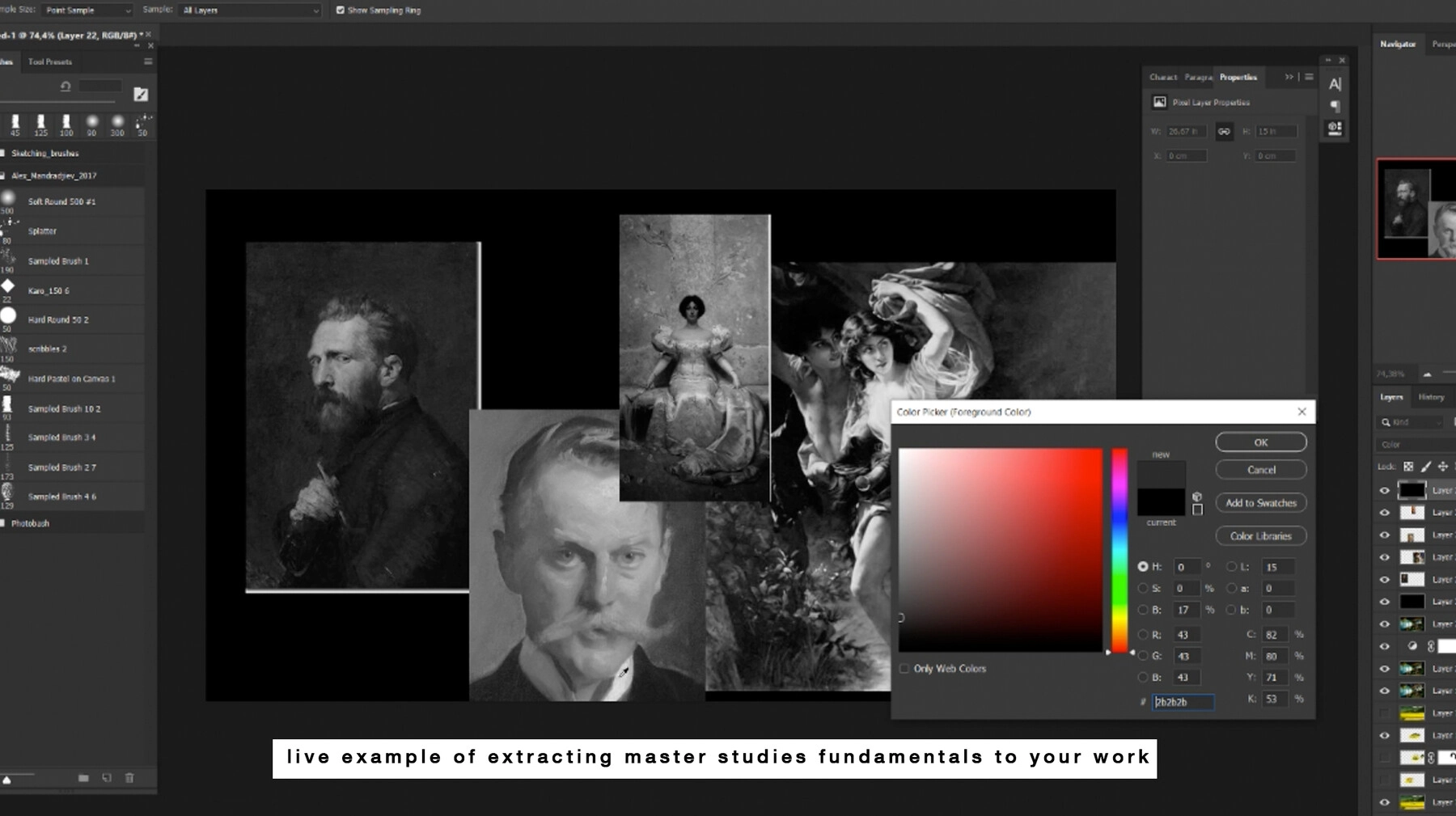Create new brush group folder icon
Image resolution: width=1456 pixels, height=816 pixels.
(83, 778)
